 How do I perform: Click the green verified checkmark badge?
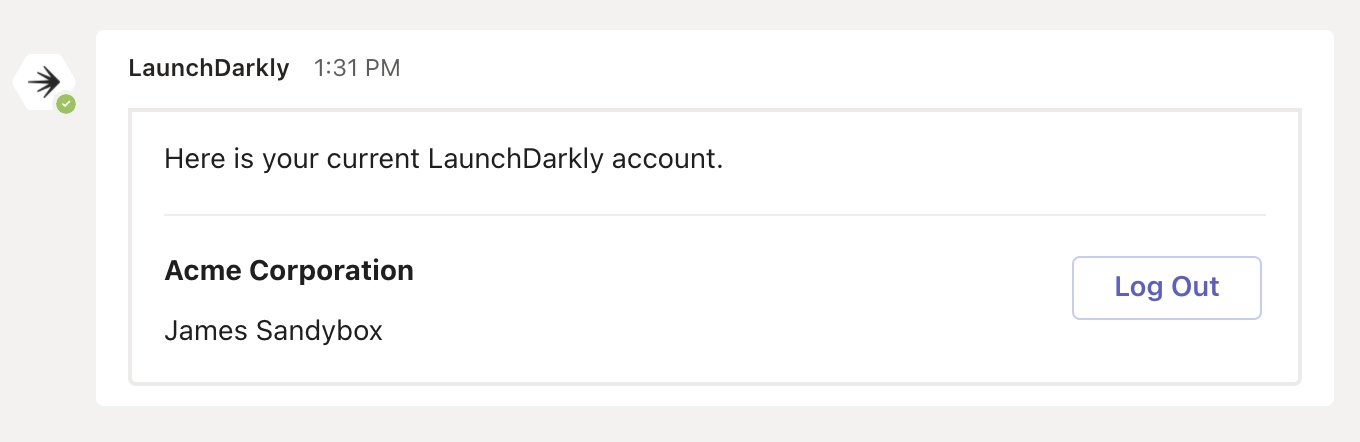pos(66,103)
